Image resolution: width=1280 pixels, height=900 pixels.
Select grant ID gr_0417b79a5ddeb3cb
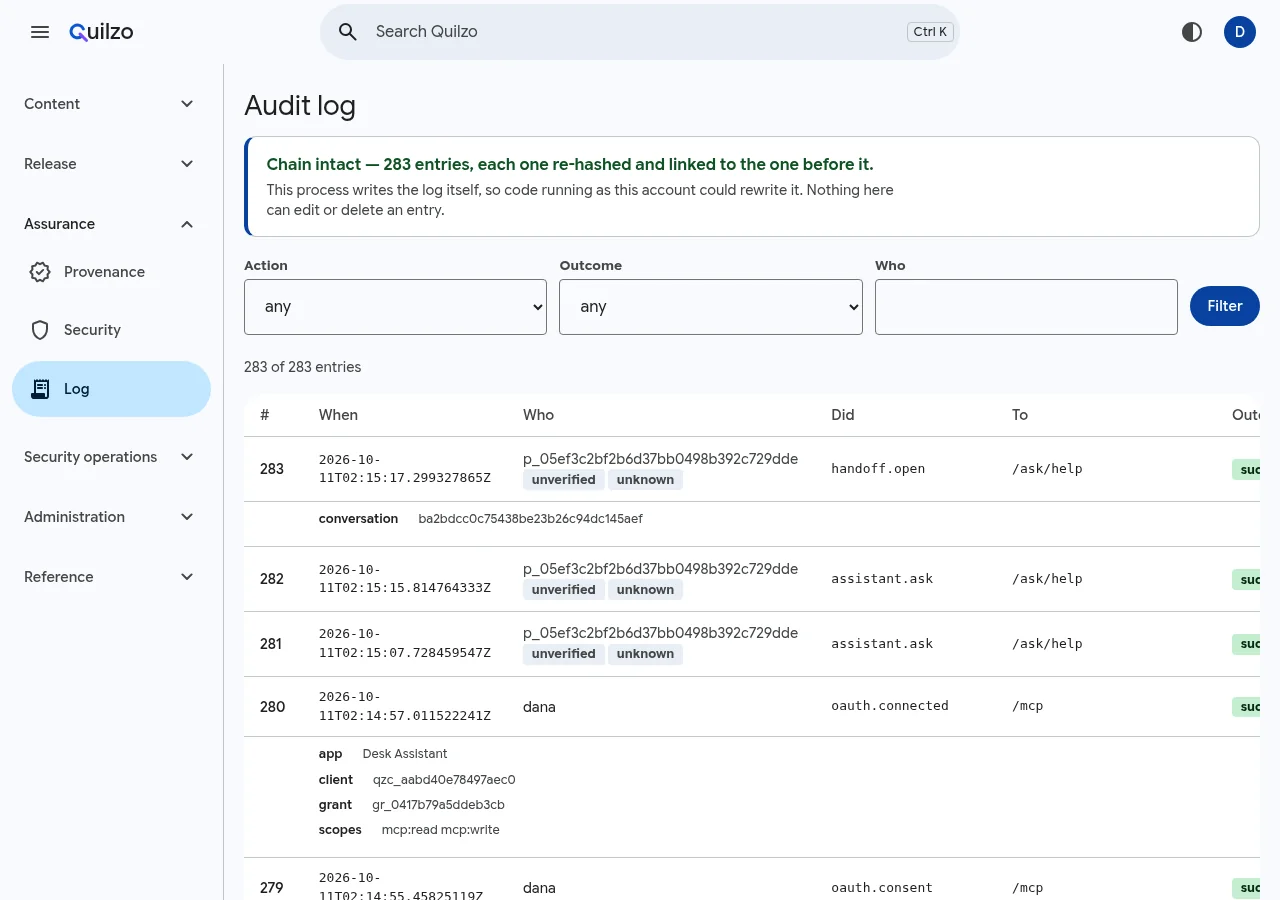tap(438, 805)
